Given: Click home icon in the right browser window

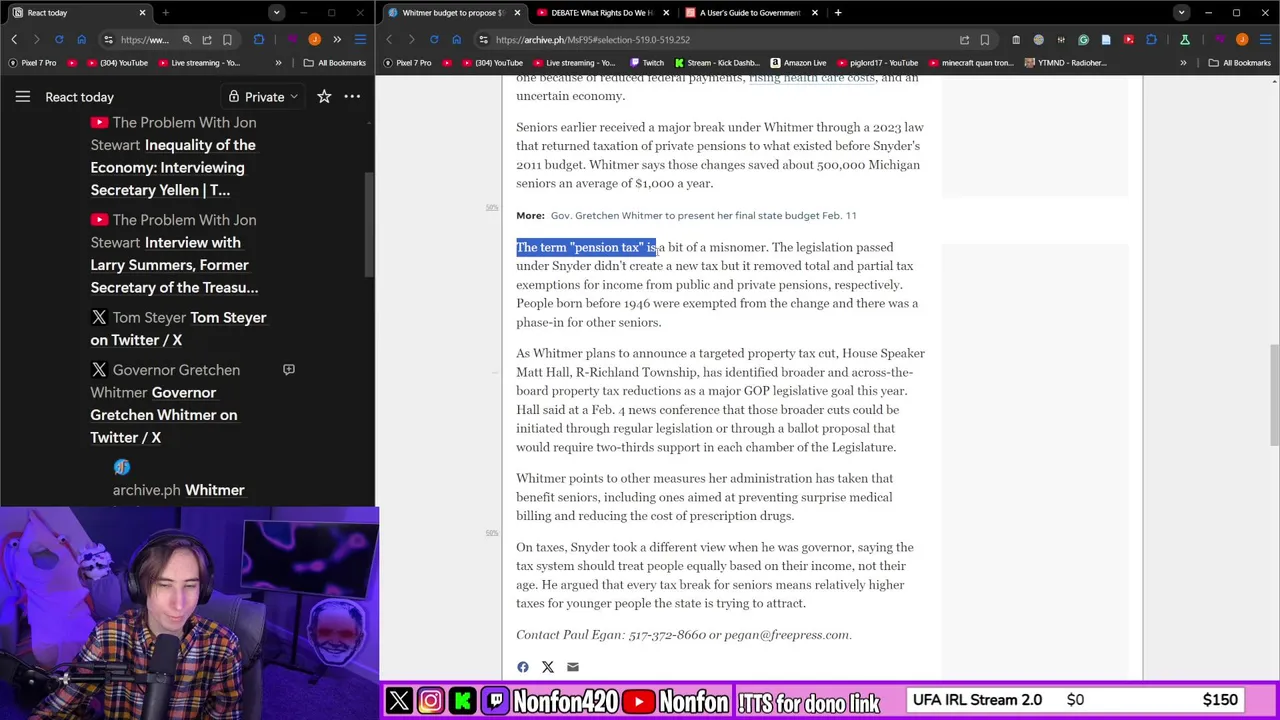Looking at the screenshot, I should 457,40.
